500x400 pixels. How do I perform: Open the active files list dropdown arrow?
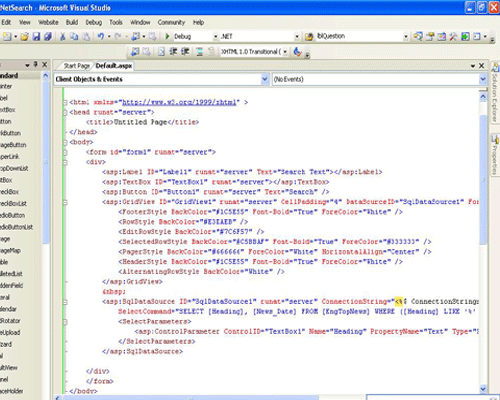473,66
